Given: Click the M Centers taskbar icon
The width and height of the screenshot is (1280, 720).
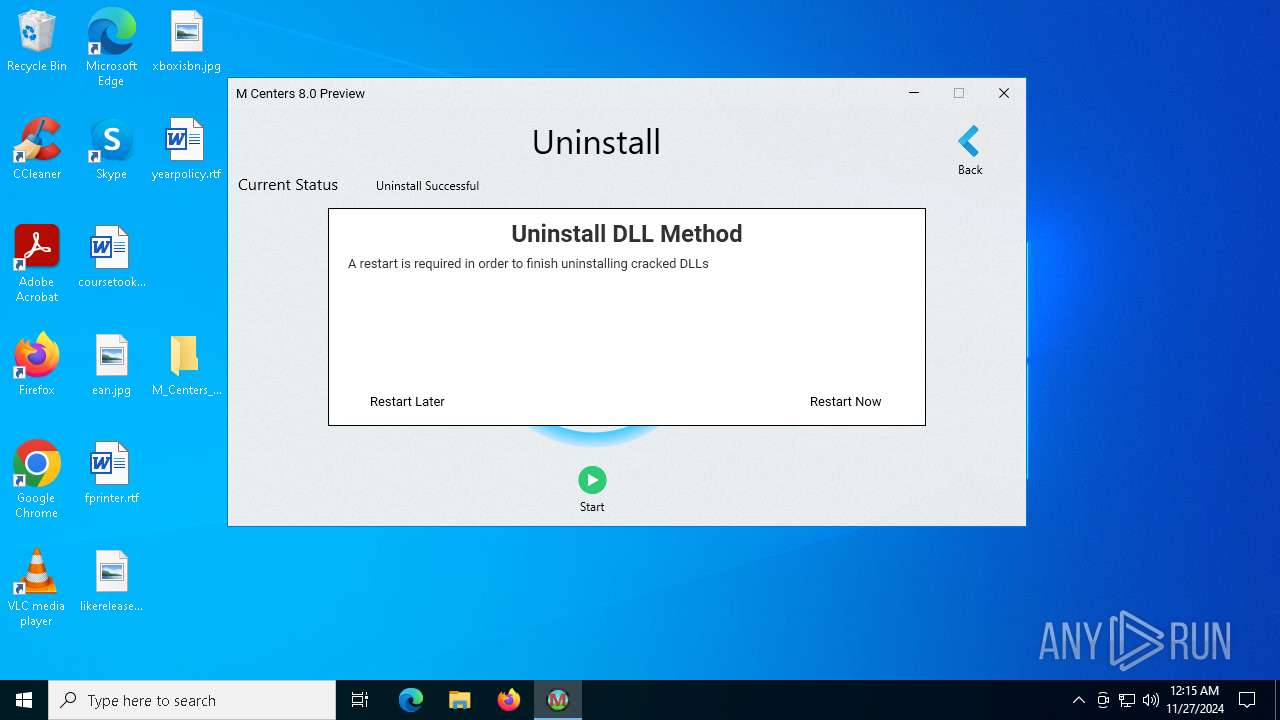Looking at the screenshot, I should [558, 700].
